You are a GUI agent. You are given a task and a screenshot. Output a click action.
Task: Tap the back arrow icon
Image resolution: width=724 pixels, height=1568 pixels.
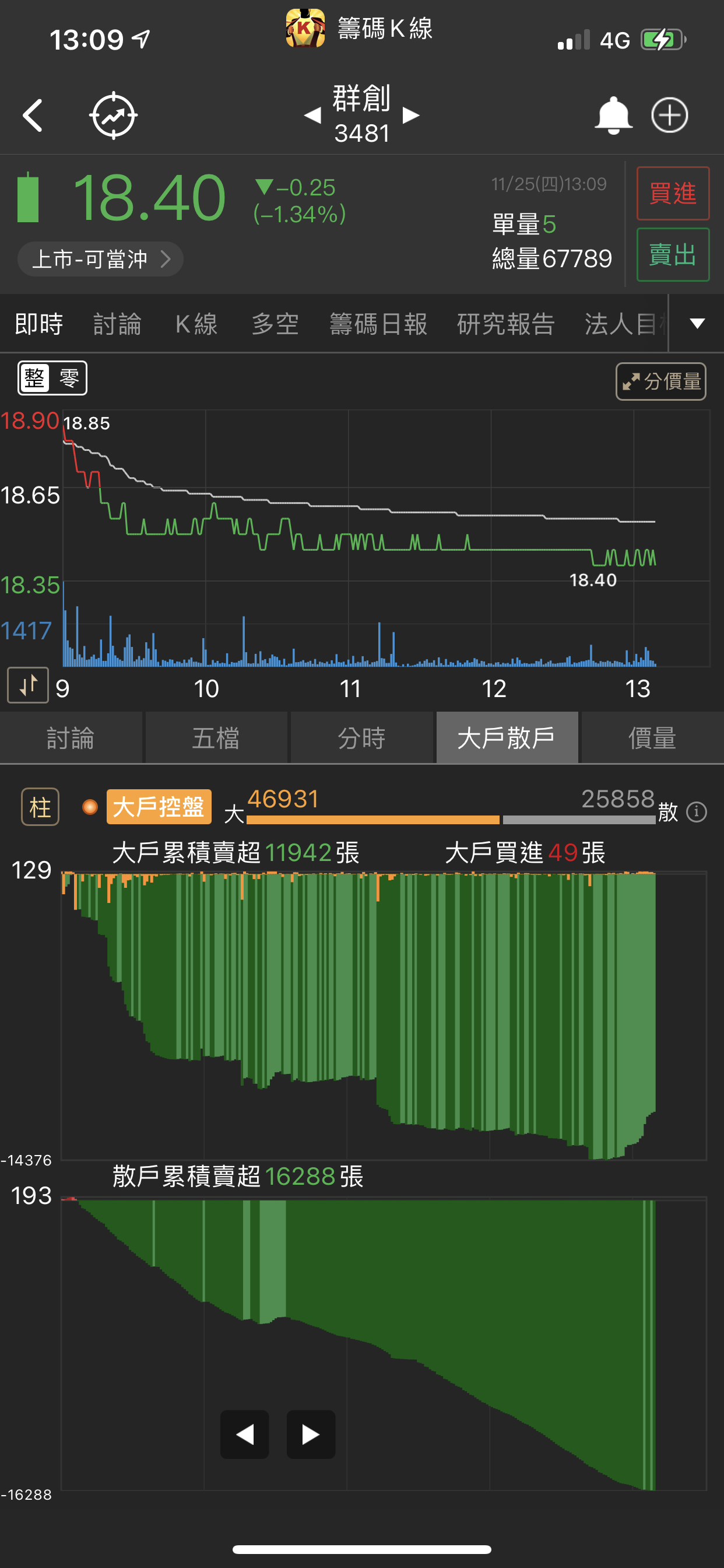[x=33, y=115]
